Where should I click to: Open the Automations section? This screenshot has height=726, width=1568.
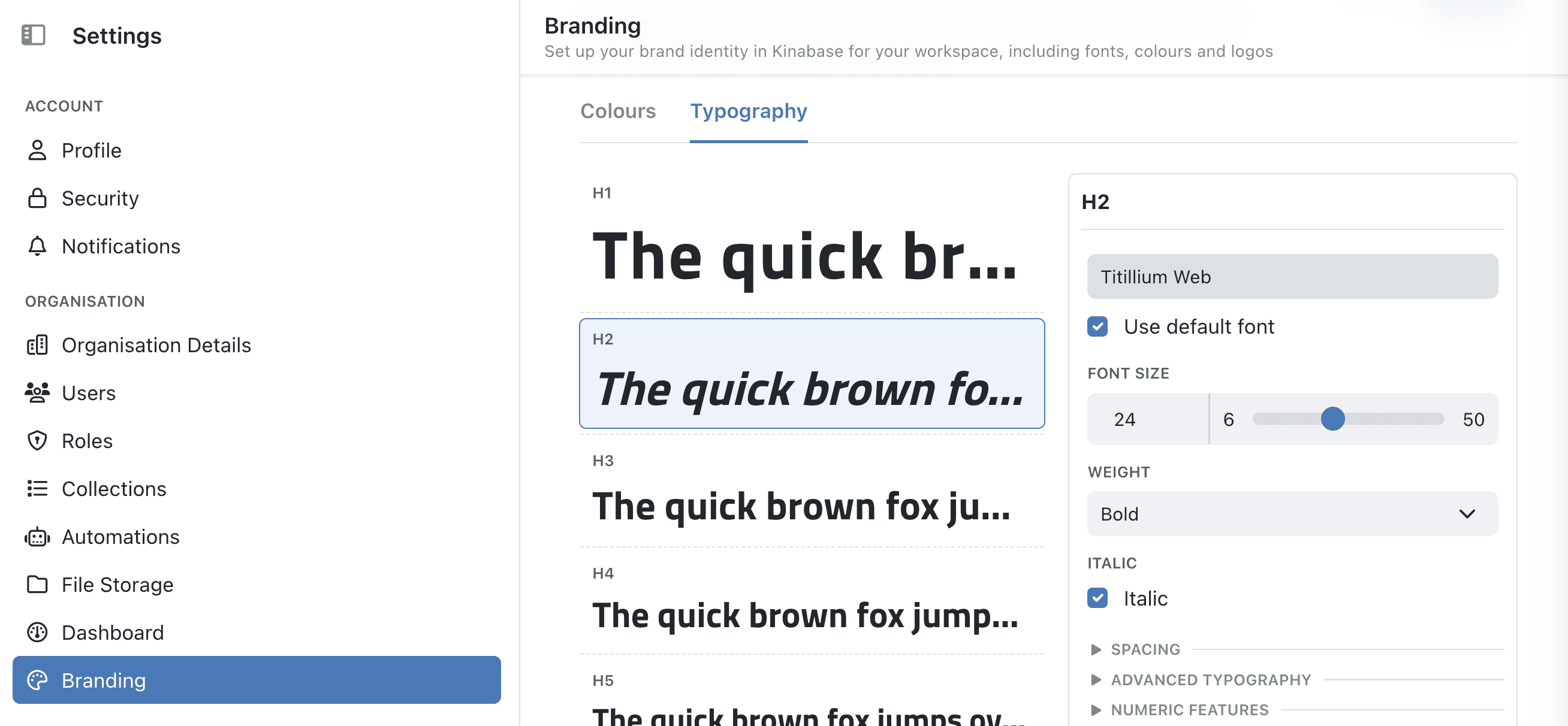[x=257, y=537]
